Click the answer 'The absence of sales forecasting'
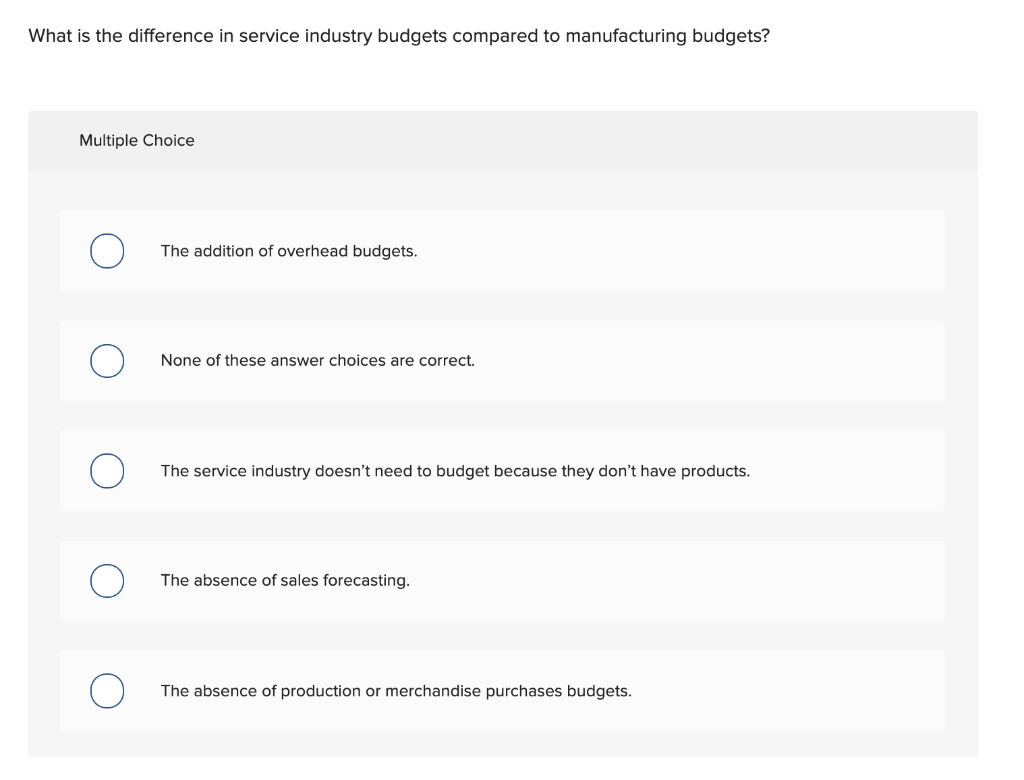The height and width of the screenshot is (780, 1024). 285,581
